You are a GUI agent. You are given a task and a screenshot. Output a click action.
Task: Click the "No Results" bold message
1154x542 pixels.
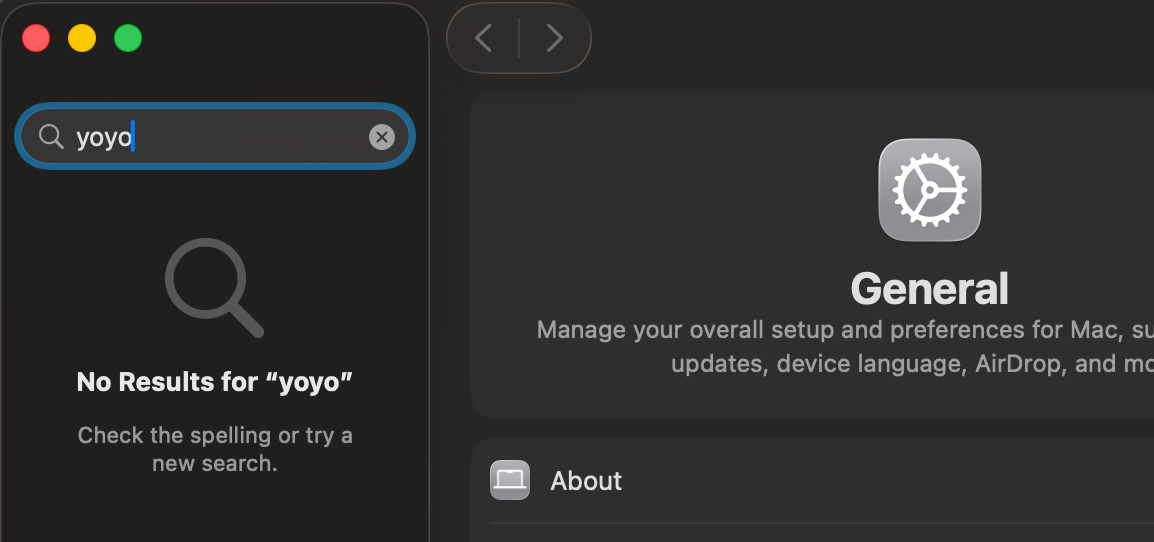(215, 381)
